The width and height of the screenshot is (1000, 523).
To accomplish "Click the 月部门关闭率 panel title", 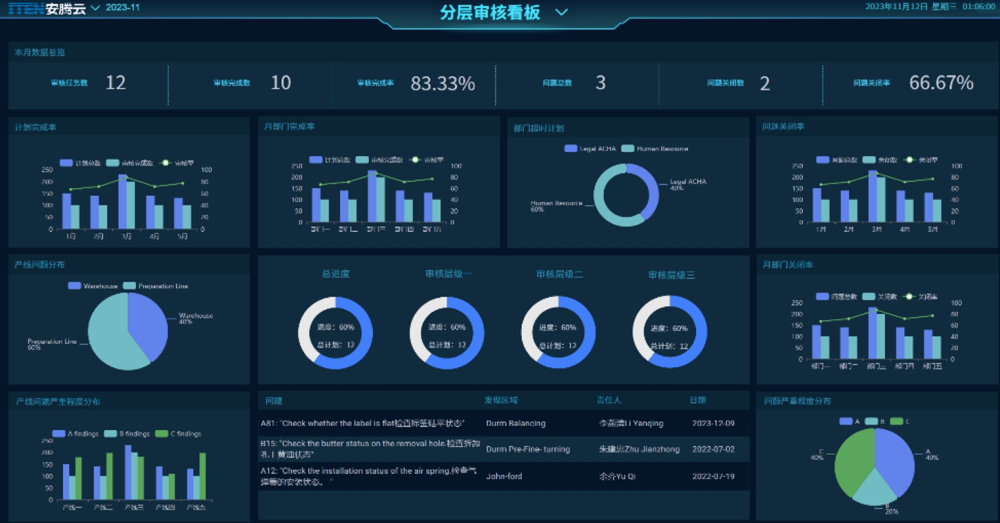I will [788, 265].
